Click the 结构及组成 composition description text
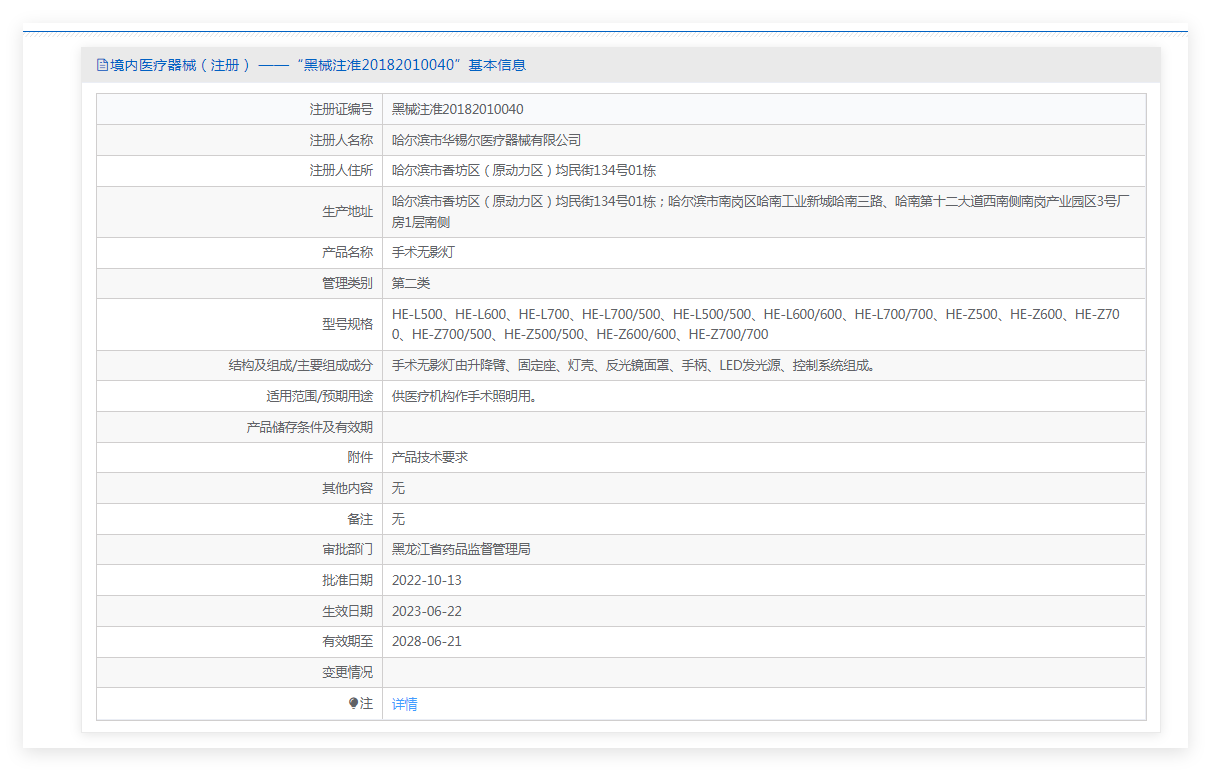Image resolution: width=1211 pixels, height=771 pixels. 634,365
